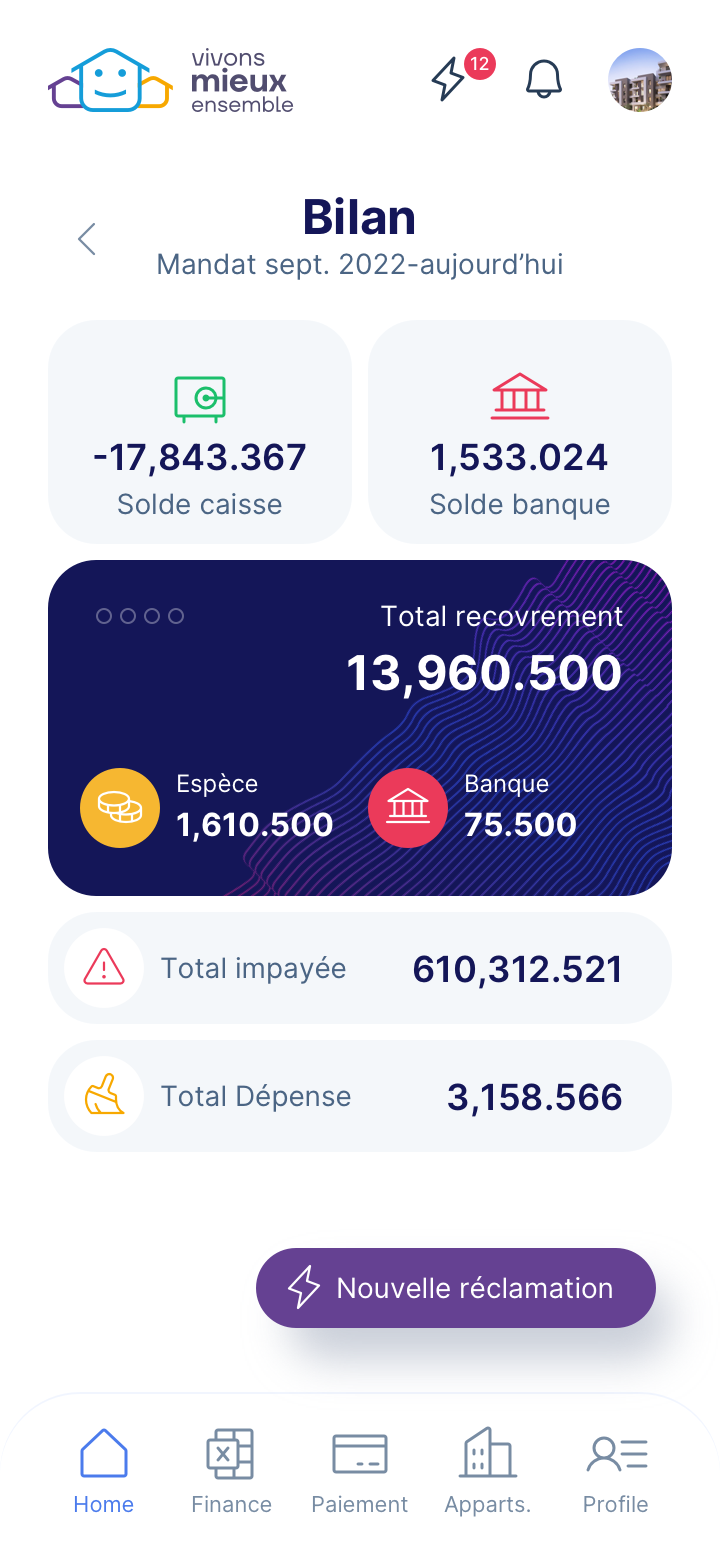Tap the green safe cash icon

tap(200, 398)
